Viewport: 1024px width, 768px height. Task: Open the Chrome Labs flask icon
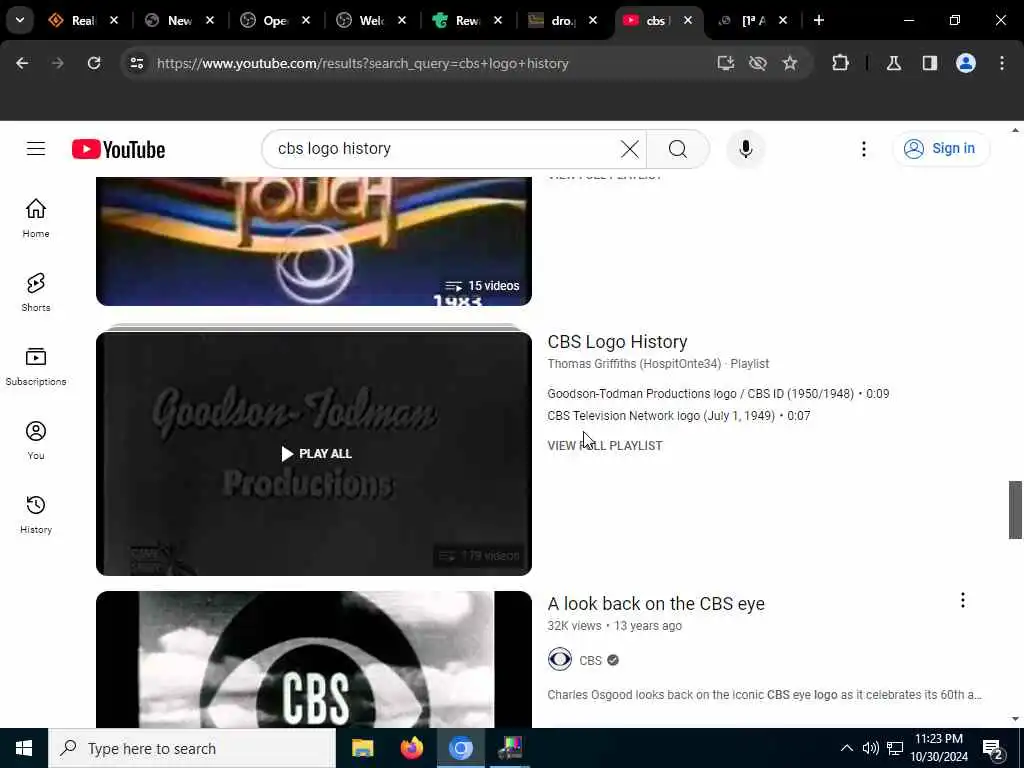894,63
